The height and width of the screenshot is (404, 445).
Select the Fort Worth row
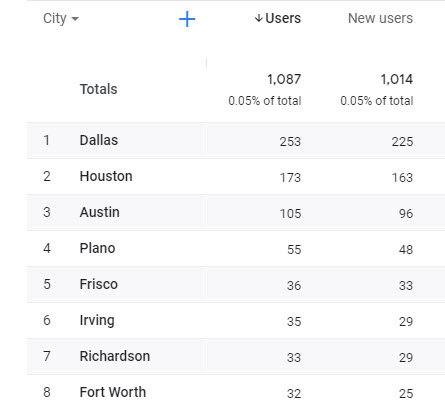click(236, 389)
